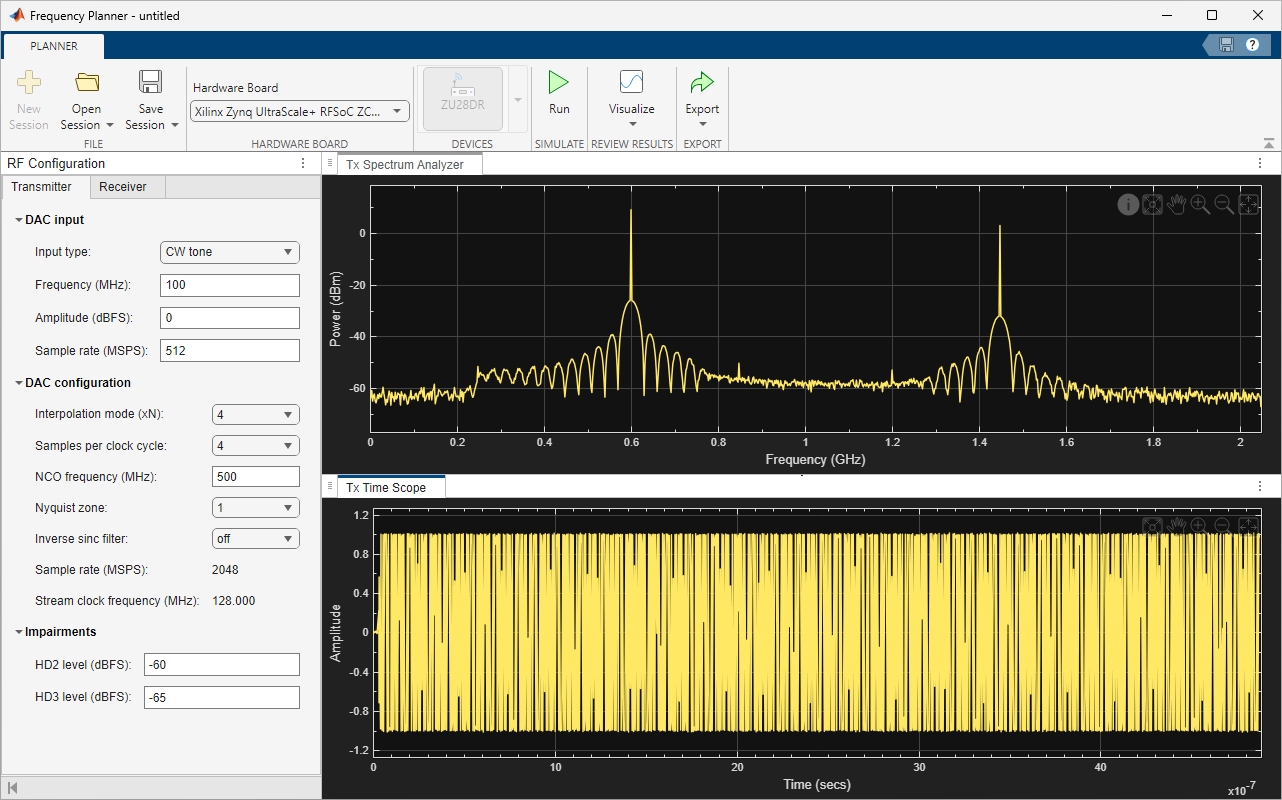Open the Nyquist zone dropdown
This screenshot has height=800, width=1282.
point(256,507)
